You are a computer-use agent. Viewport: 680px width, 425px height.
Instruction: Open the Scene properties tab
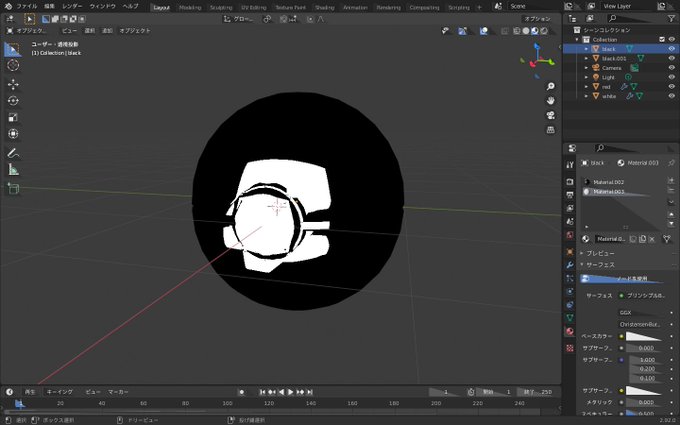click(570, 222)
